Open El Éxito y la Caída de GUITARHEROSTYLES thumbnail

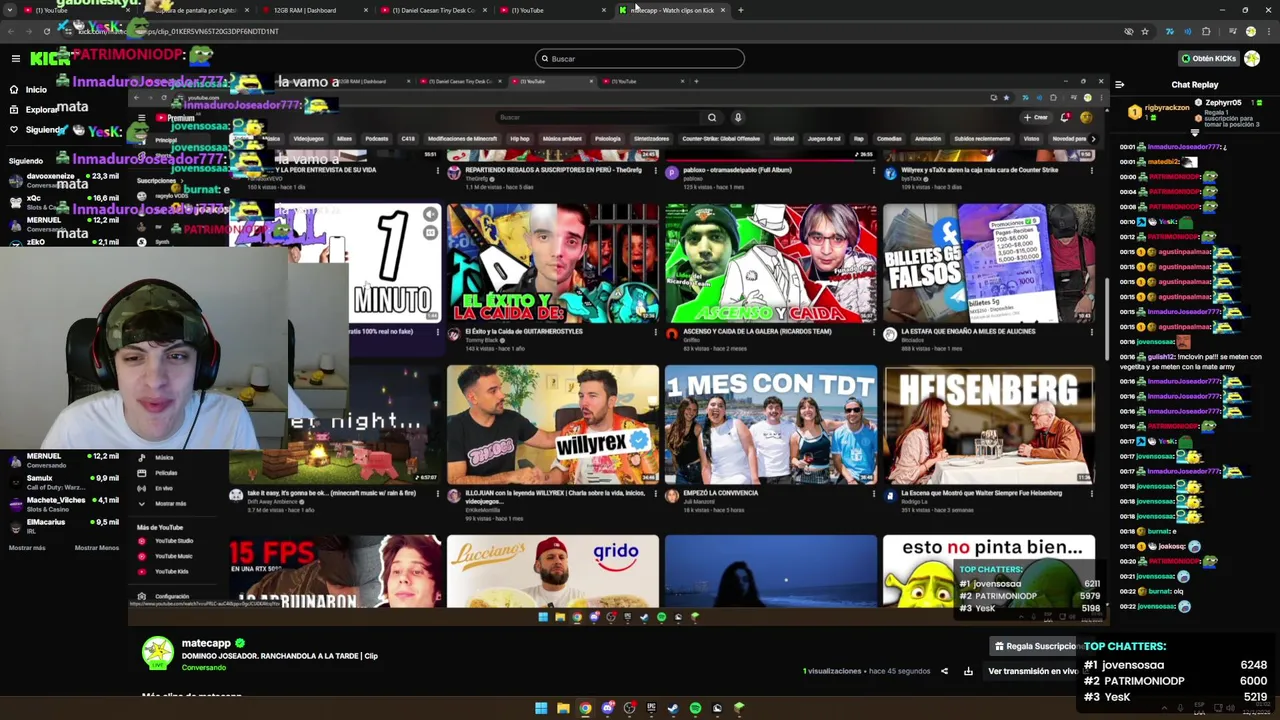[x=553, y=263]
